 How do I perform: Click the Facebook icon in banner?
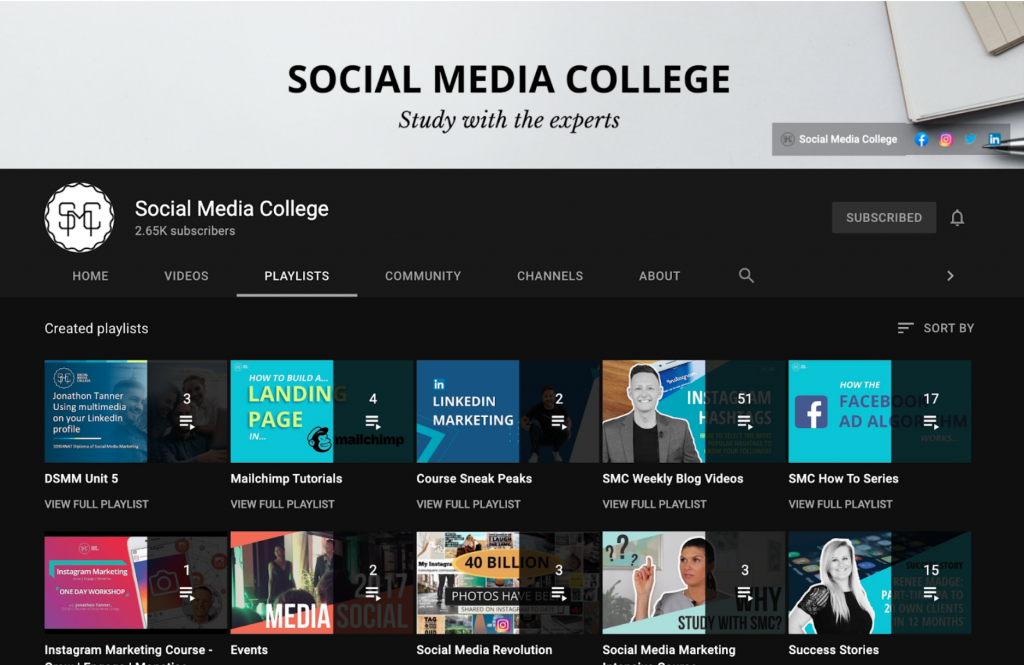click(921, 139)
